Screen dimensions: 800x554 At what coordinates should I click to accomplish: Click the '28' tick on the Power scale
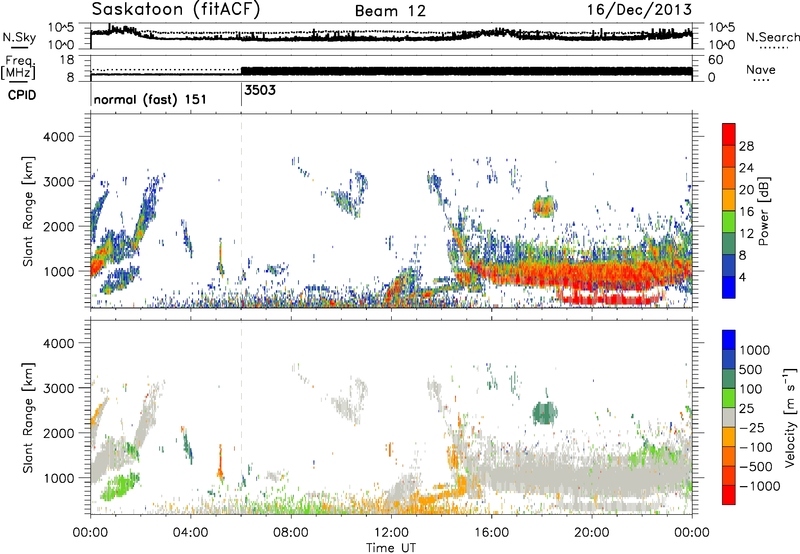[x=746, y=146]
